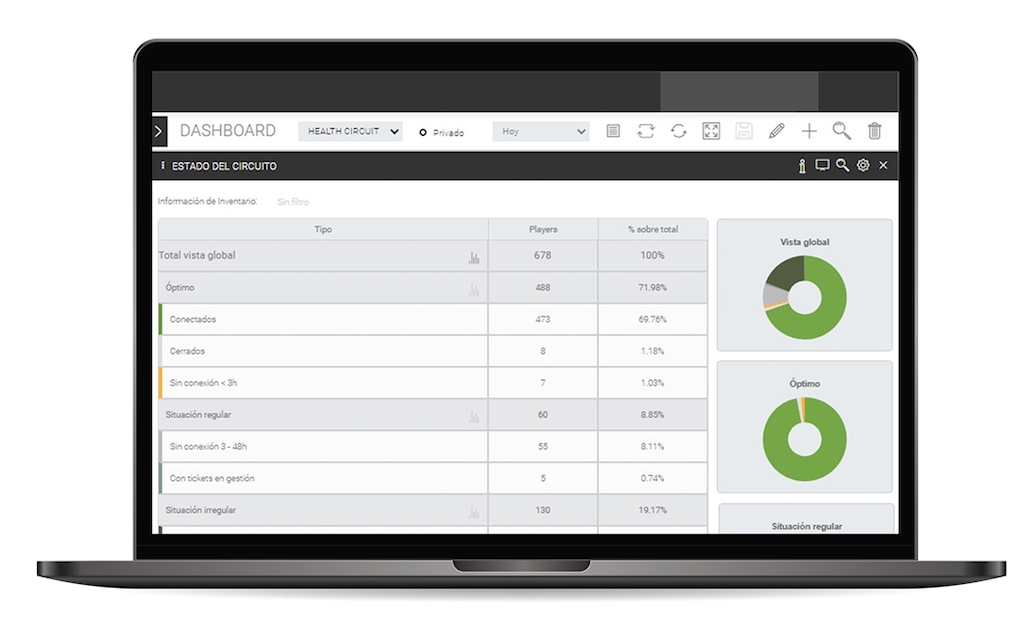Click the circular refresh arrows icon
The image size is (1024, 621).
pyautogui.click(x=679, y=131)
